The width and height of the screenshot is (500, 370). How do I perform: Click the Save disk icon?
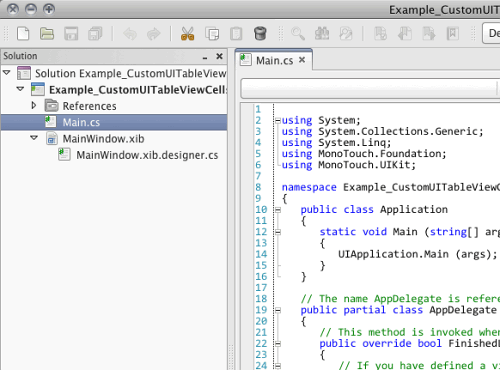[71, 34]
